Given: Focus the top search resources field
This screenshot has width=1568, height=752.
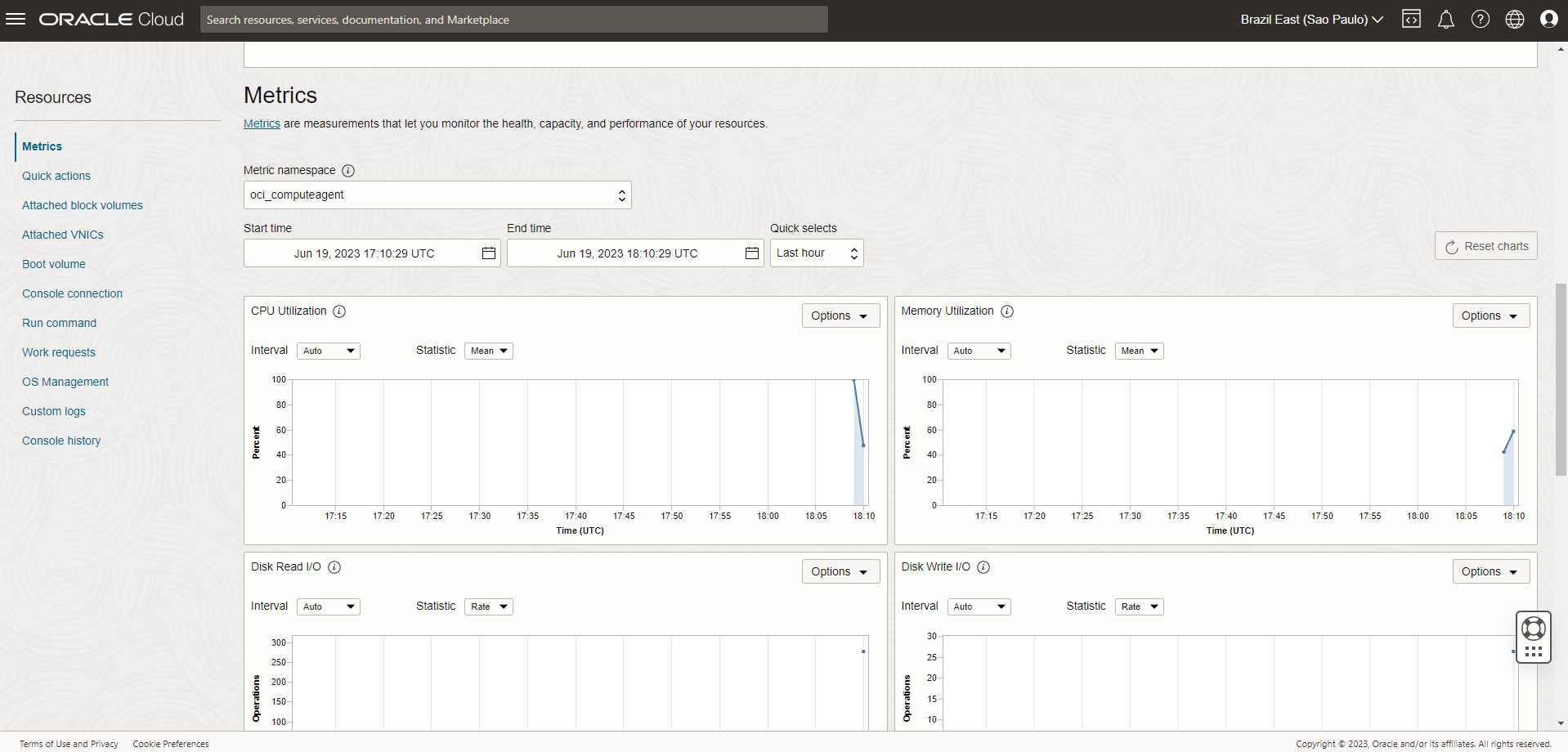Looking at the screenshot, I should (513, 20).
